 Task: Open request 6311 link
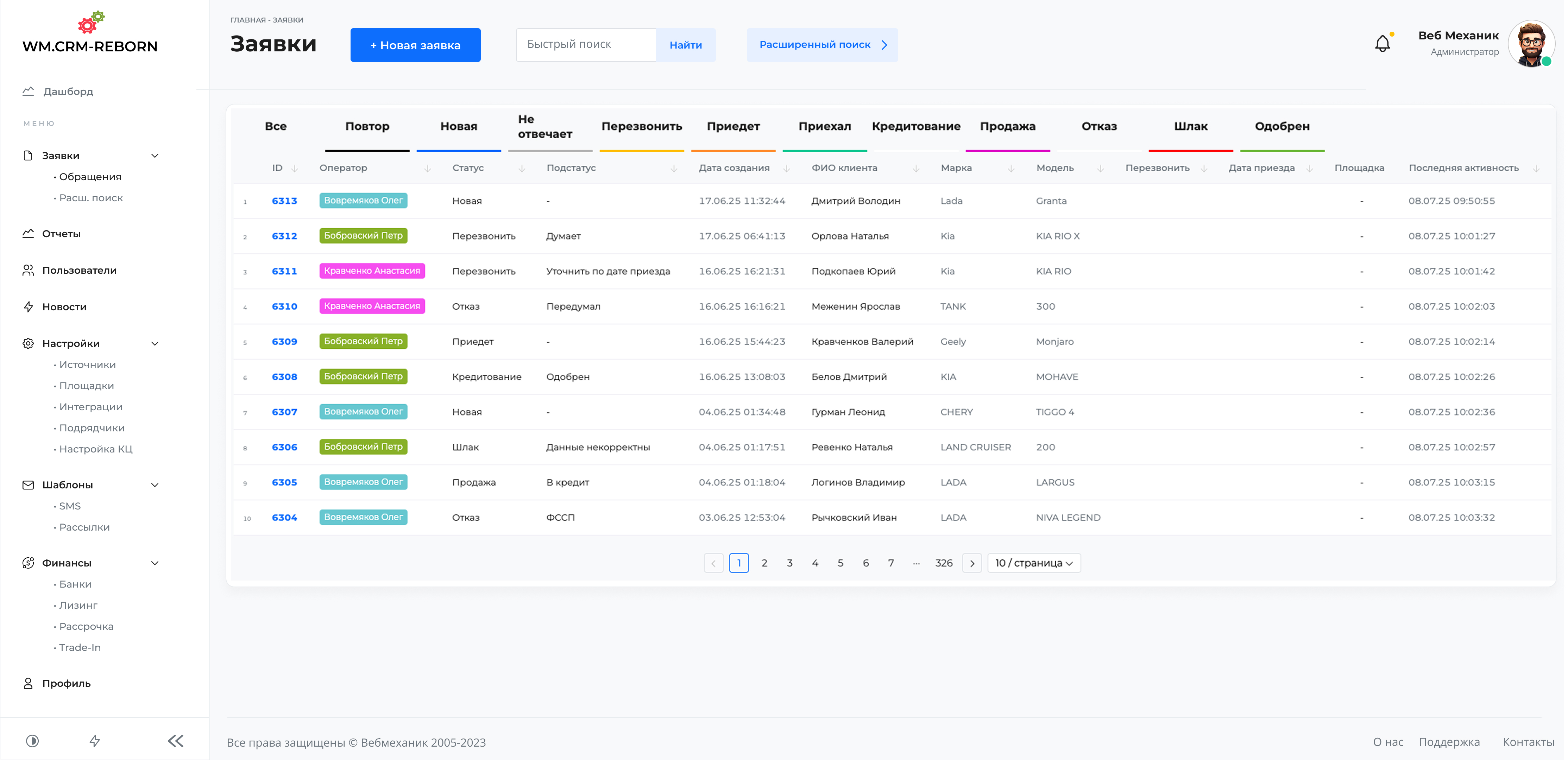[284, 271]
